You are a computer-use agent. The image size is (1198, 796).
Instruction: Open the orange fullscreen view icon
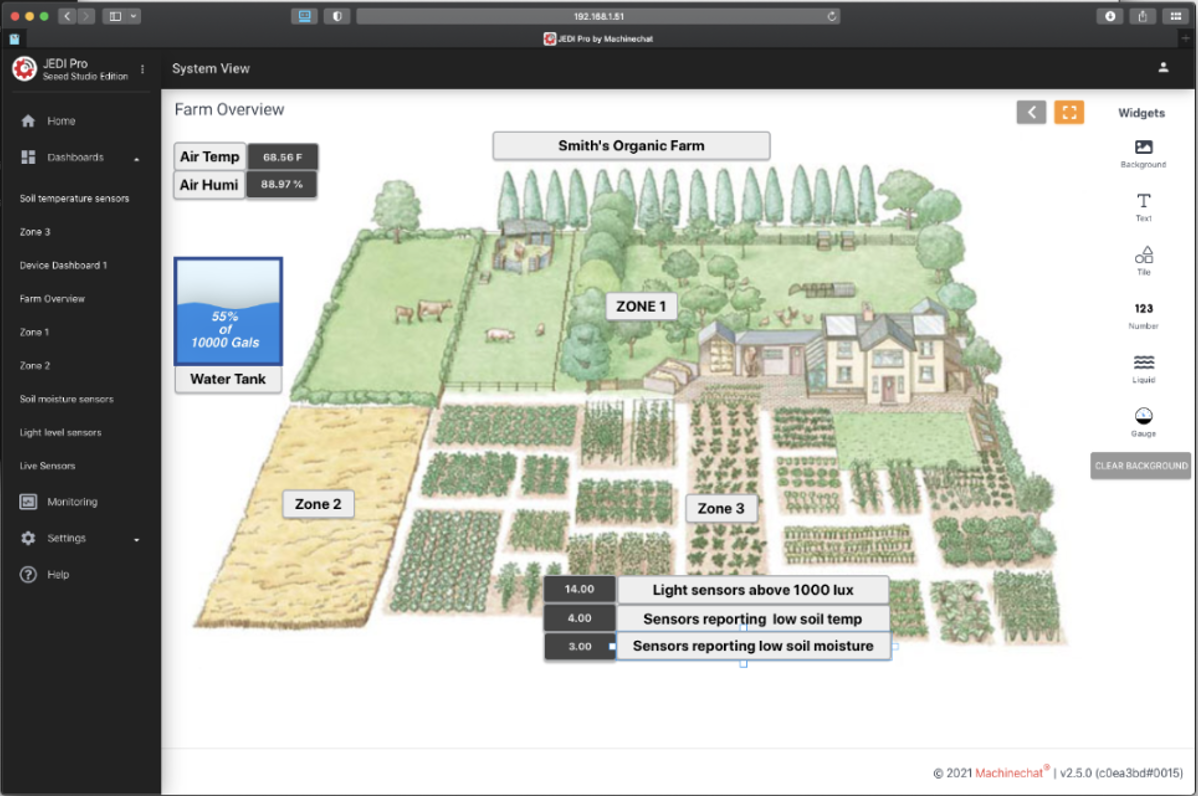click(1068, 112)
